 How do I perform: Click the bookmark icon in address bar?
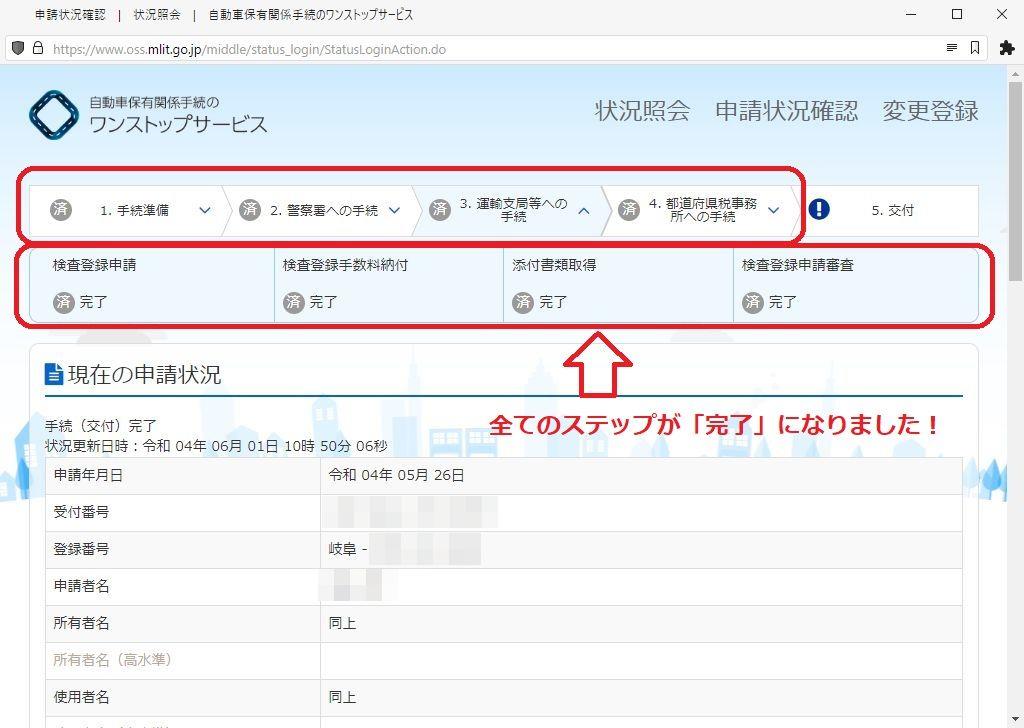click(x=975, y=48)
